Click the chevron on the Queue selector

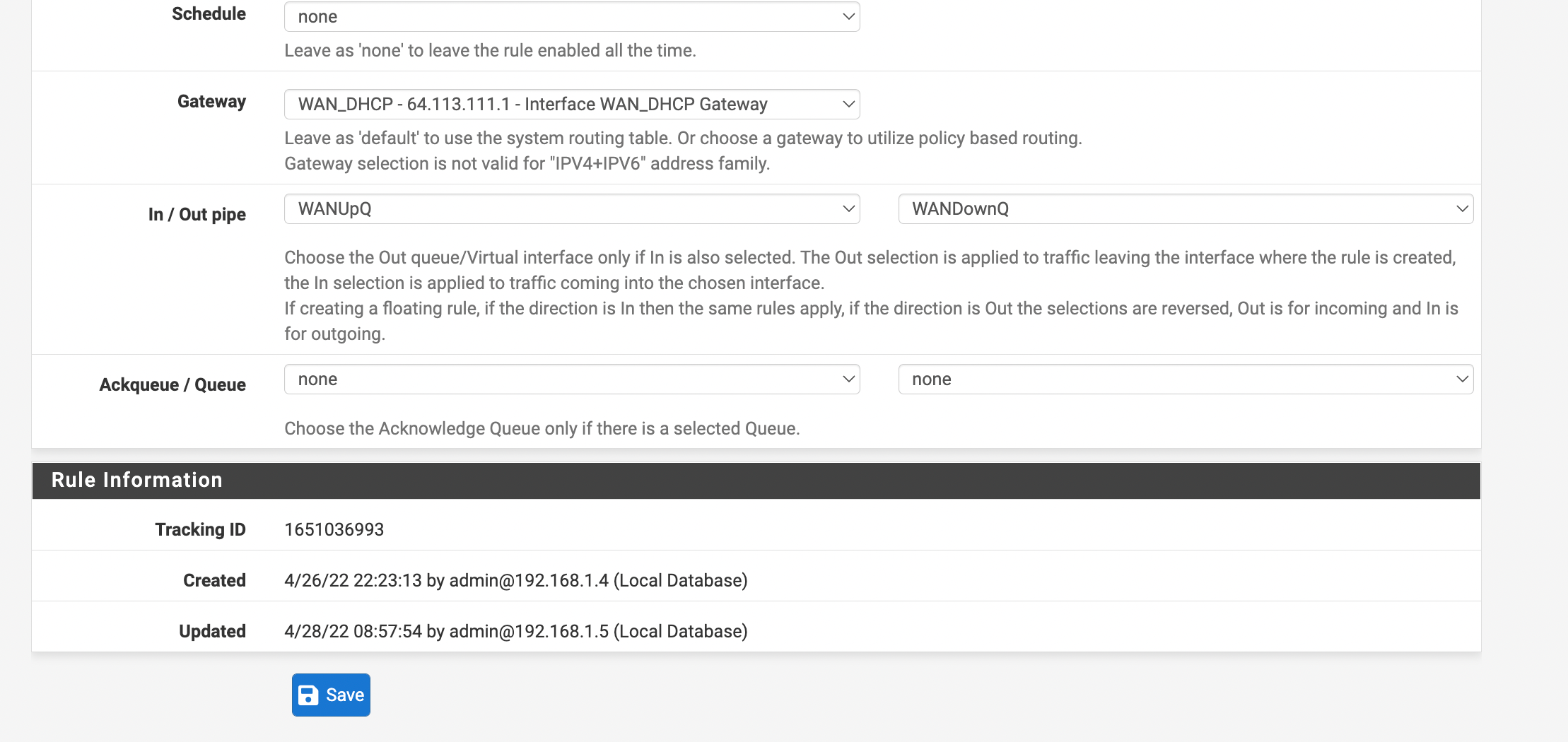[x=1462, y=379]
